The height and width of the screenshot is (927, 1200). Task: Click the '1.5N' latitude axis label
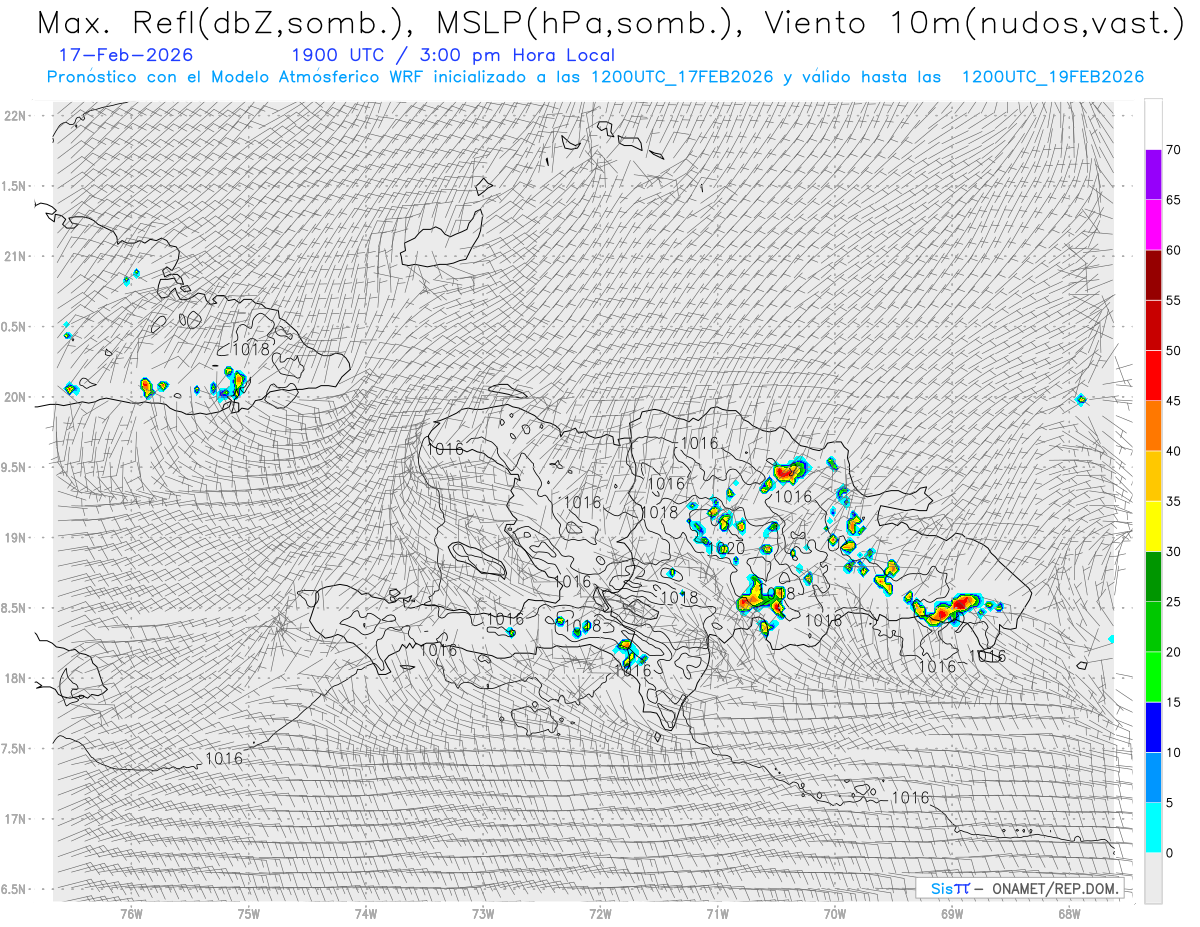(14, 186)
